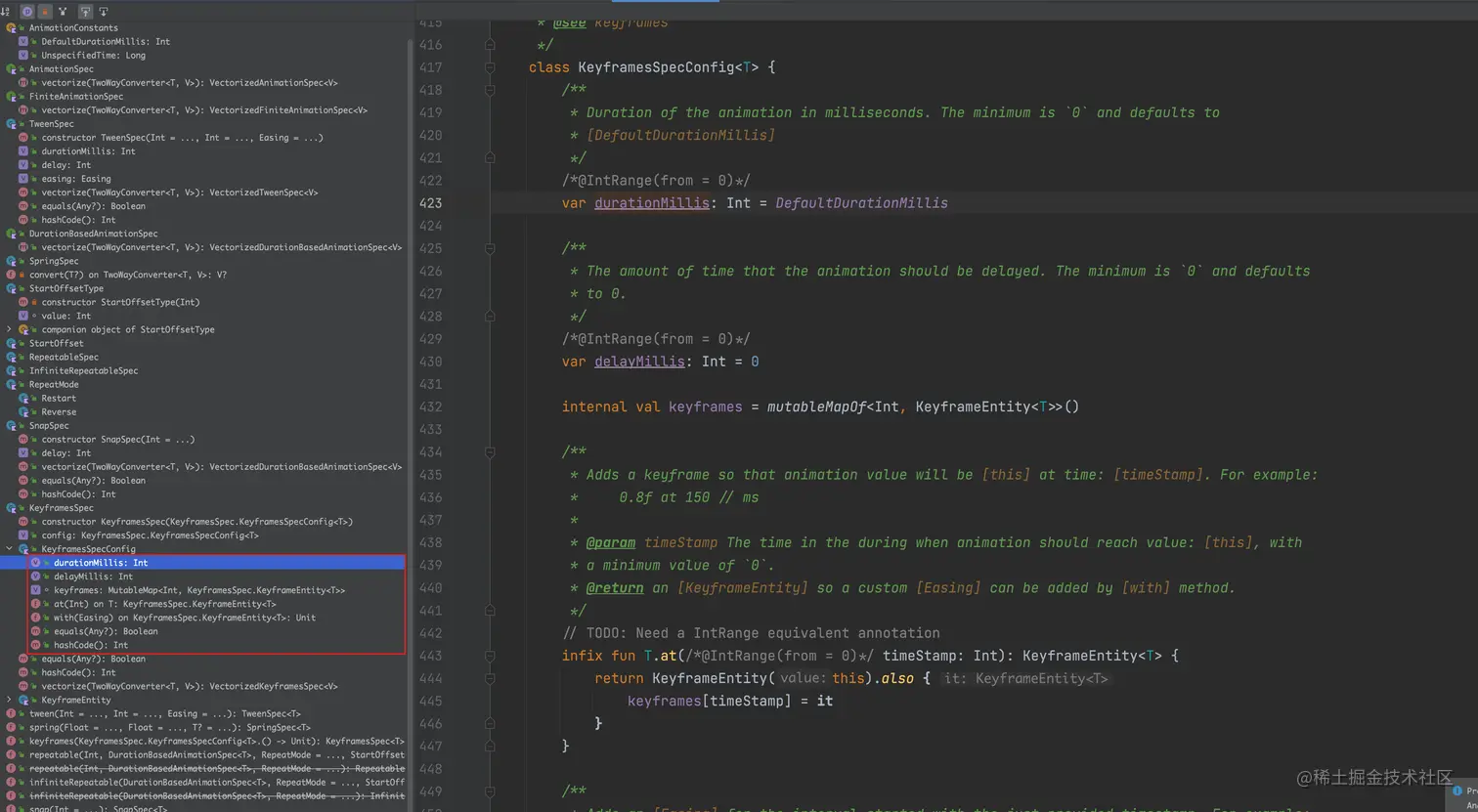This screenshot has width=1478, height=812.
Task: Toggle Show Non-Public members filter button
Action: (x=44, y=12)
